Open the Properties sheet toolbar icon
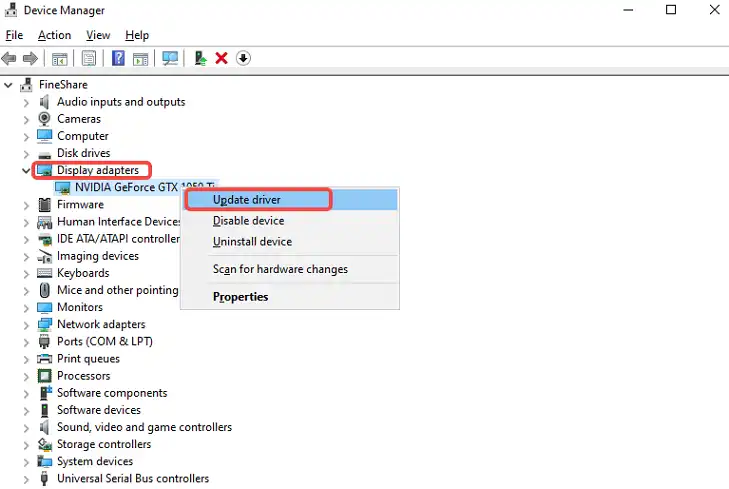The width and height of the screenshot is (729, 489). click(89, 59)
